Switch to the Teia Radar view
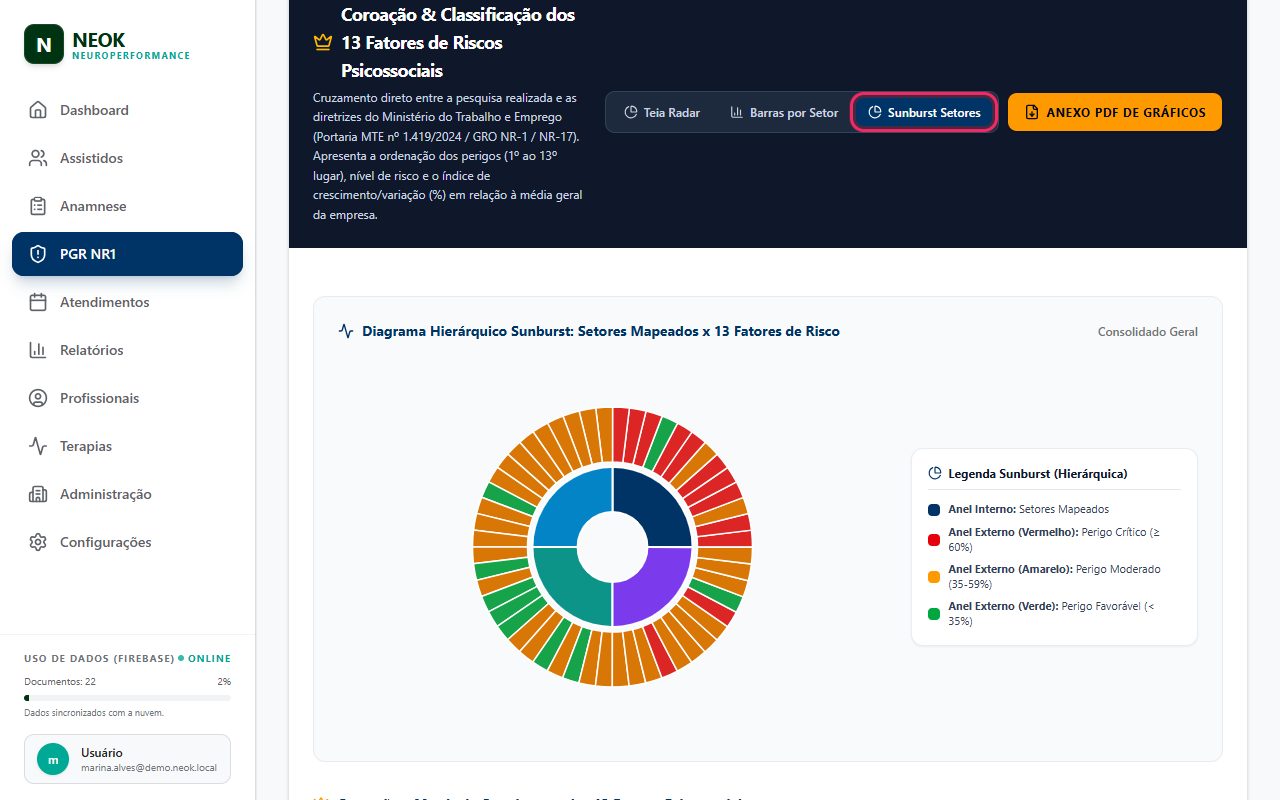The image size is (1280, 800). click(x=662, y=113)
